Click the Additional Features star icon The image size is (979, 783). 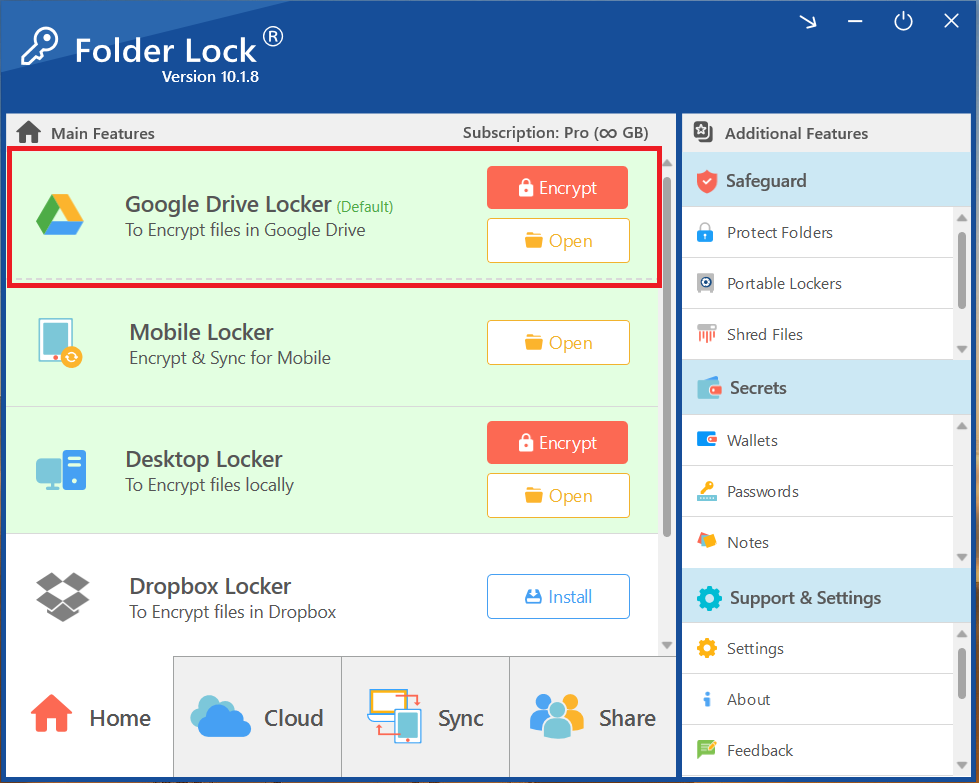tap(704, 132)
